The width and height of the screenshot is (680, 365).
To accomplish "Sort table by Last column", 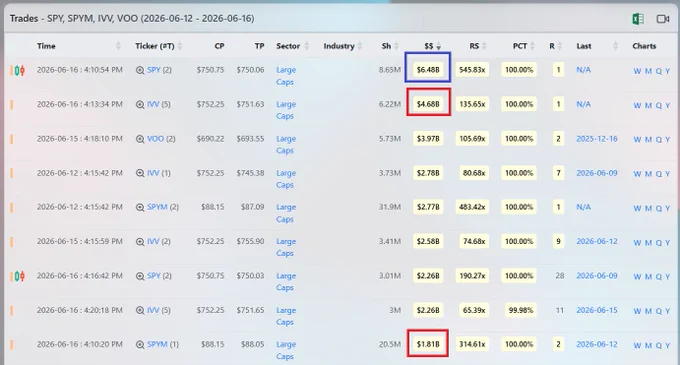I will coord(615,46).
